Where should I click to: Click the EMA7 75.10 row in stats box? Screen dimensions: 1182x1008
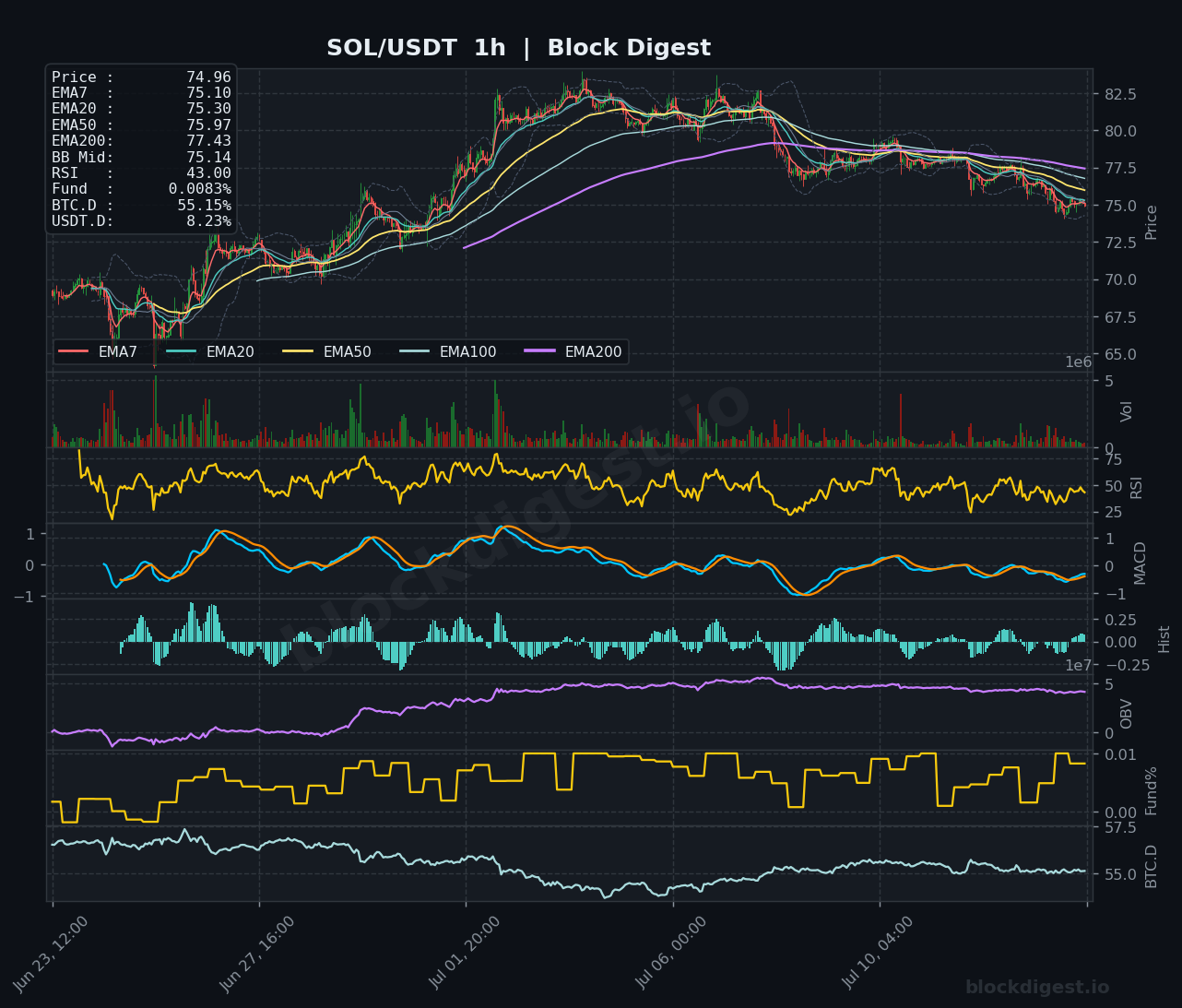(141, 93)
